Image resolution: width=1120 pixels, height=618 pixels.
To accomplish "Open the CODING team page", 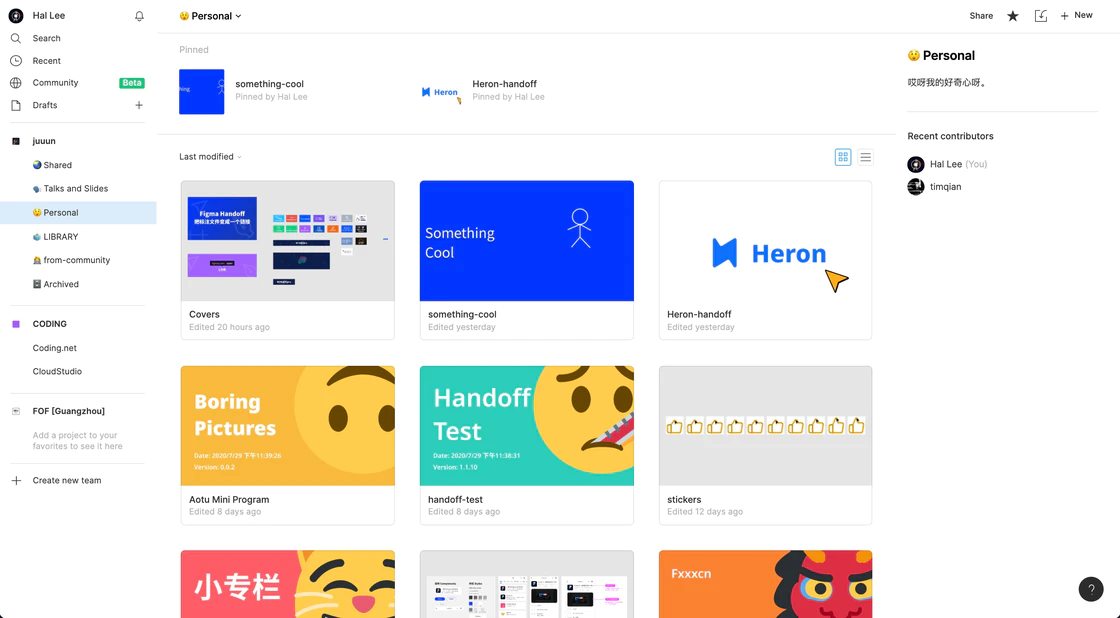I will 49,324.
